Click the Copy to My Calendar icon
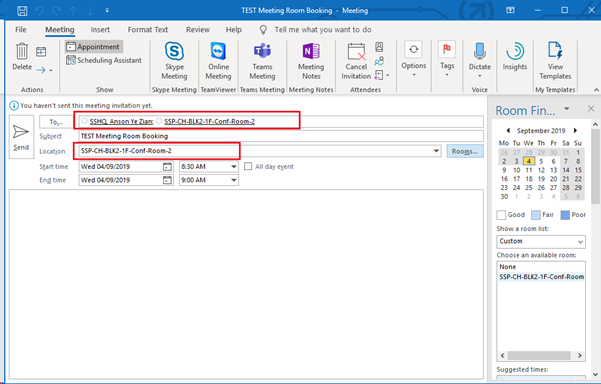Image resolution: width=601 pixels, height=384 pixels. click(x=41, y=51)
